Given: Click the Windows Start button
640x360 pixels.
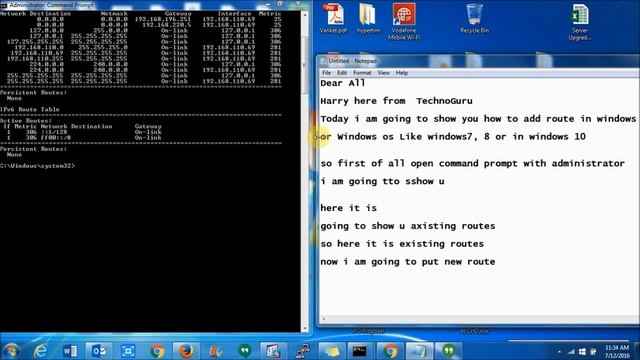Looking at the screenshot, I should [x=11, y=351].
